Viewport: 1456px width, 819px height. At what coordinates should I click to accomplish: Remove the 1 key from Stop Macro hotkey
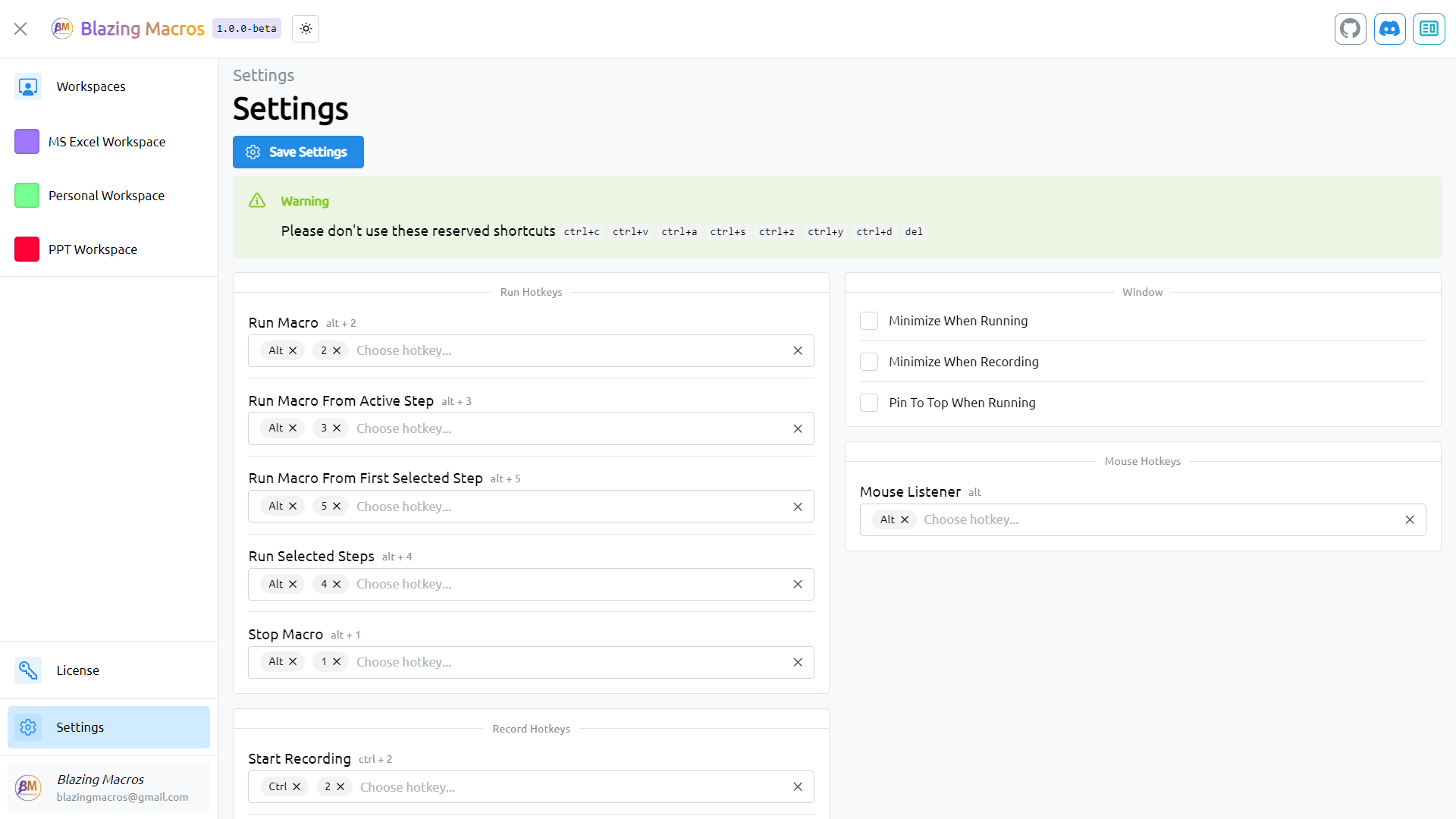pyautogui.click(x=337, y=662)
